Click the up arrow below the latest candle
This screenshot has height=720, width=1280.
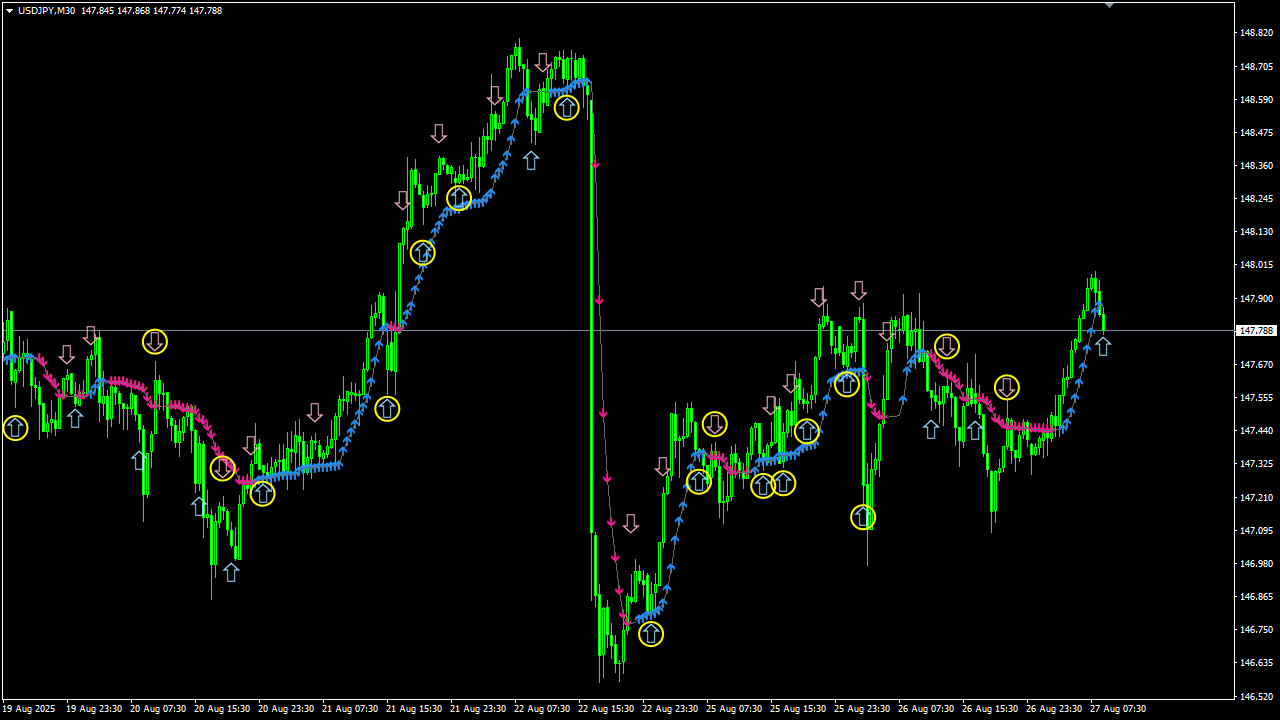pos(1102,347)
